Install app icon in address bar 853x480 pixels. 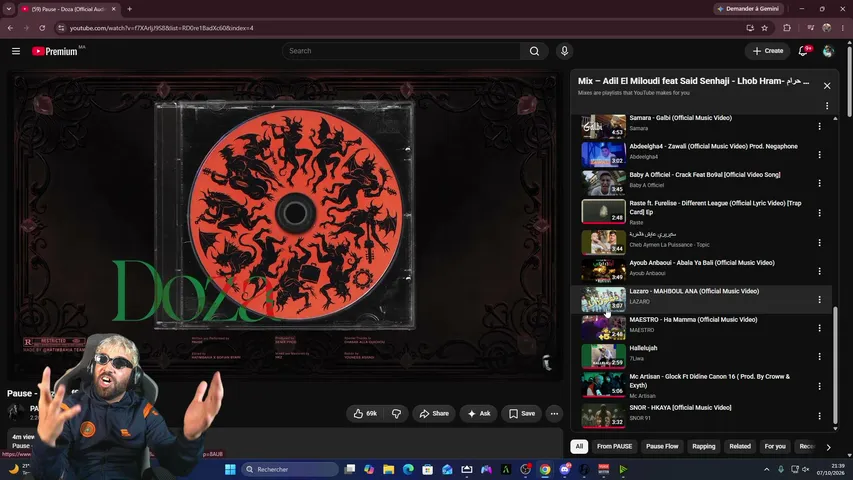tap(750, 28)
